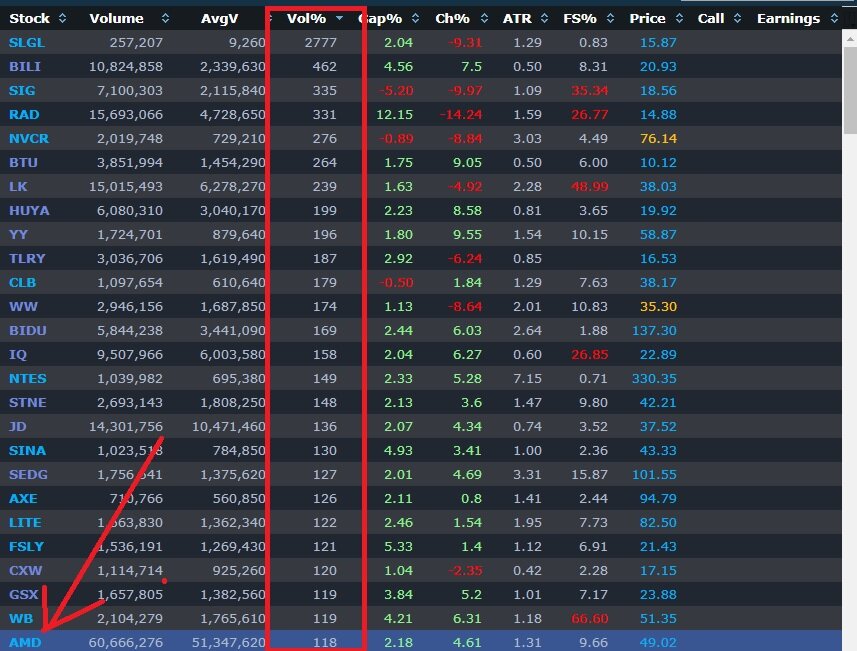Sort by Ch% column sort arrows
This screenshot has height=651, width=857.
point(484,19)
